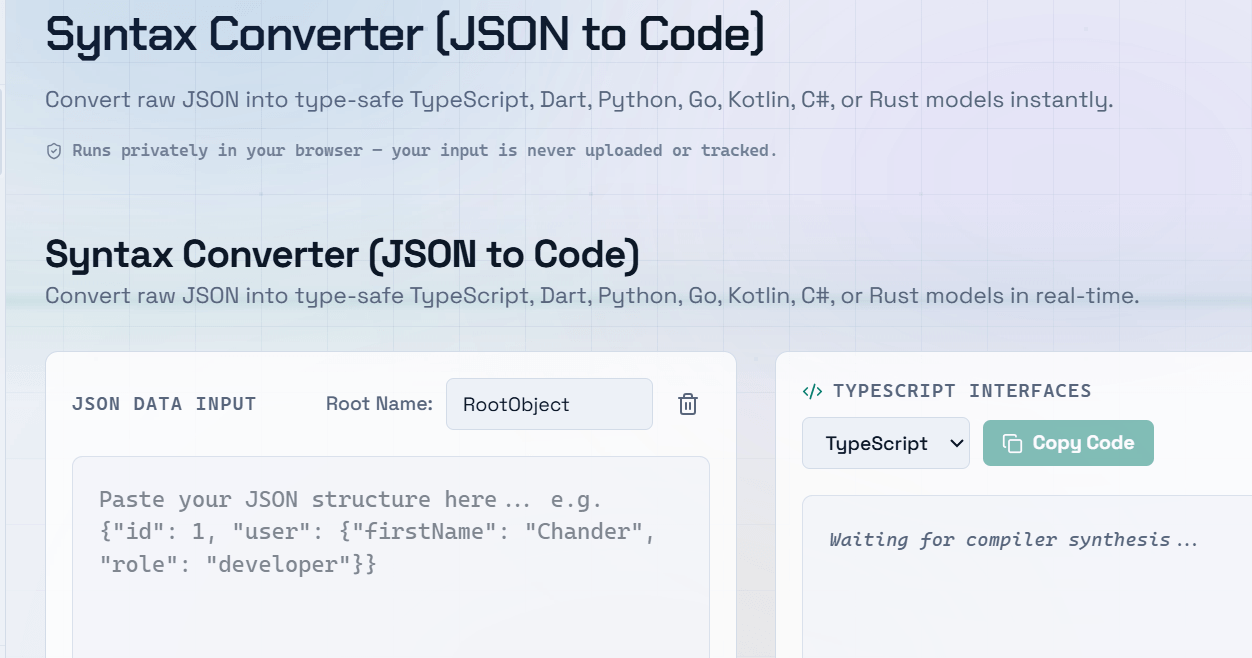Click the 'TYPESCRIPT INTERFACES' heading text
This screenshot has height=658, width=1252.
[x=962, y=391]
